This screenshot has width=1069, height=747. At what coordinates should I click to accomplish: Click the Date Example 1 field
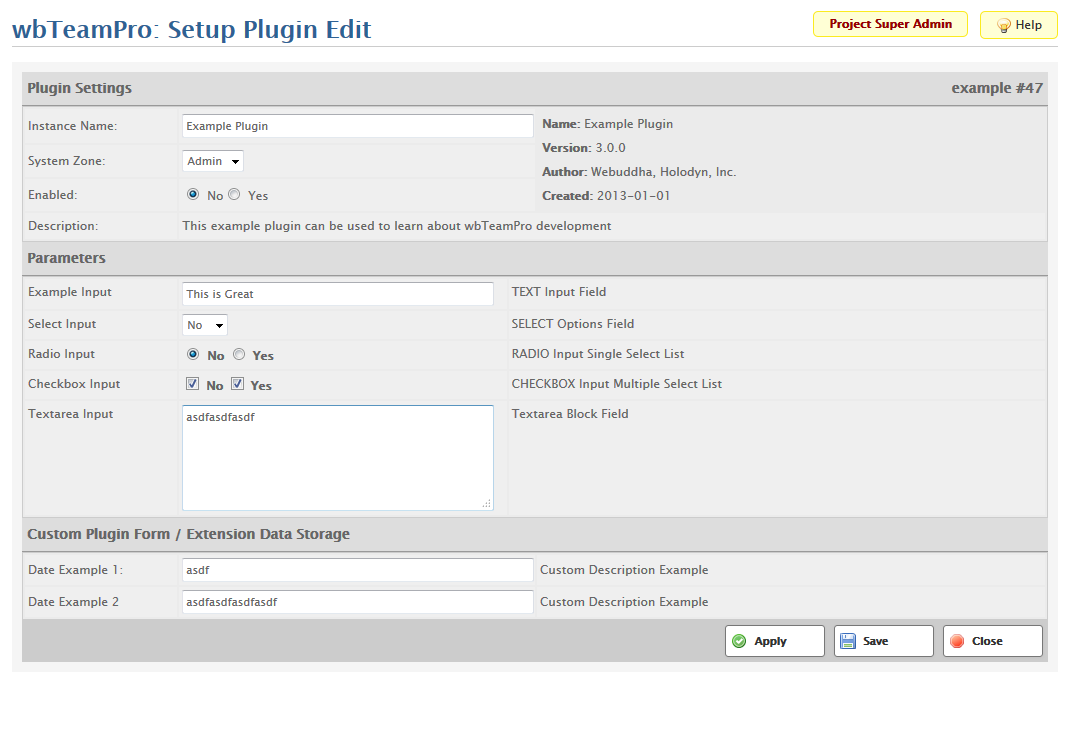point(358,570)
